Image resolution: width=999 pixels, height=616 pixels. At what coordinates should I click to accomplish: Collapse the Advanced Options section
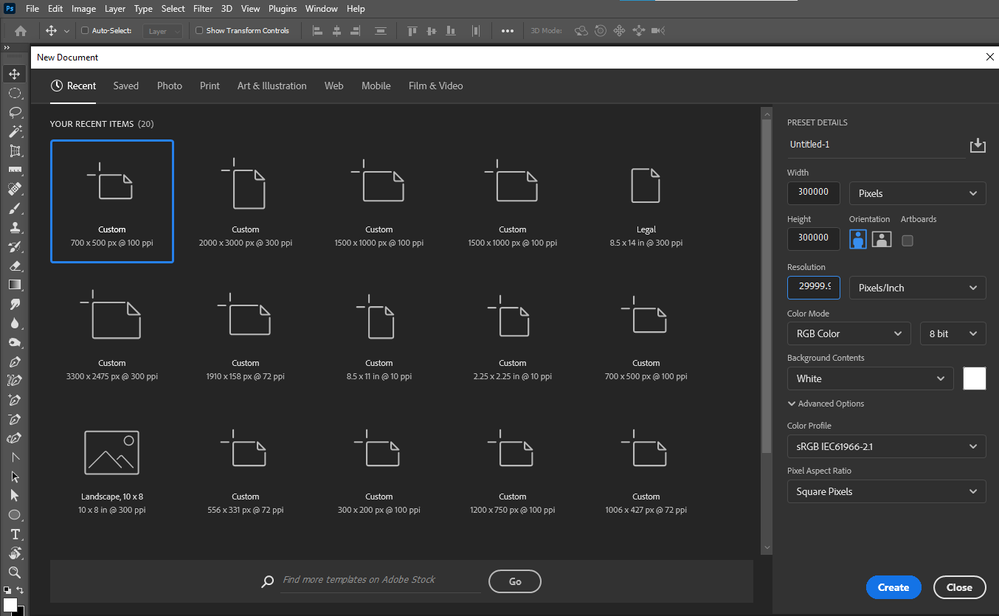pos(826,404)
